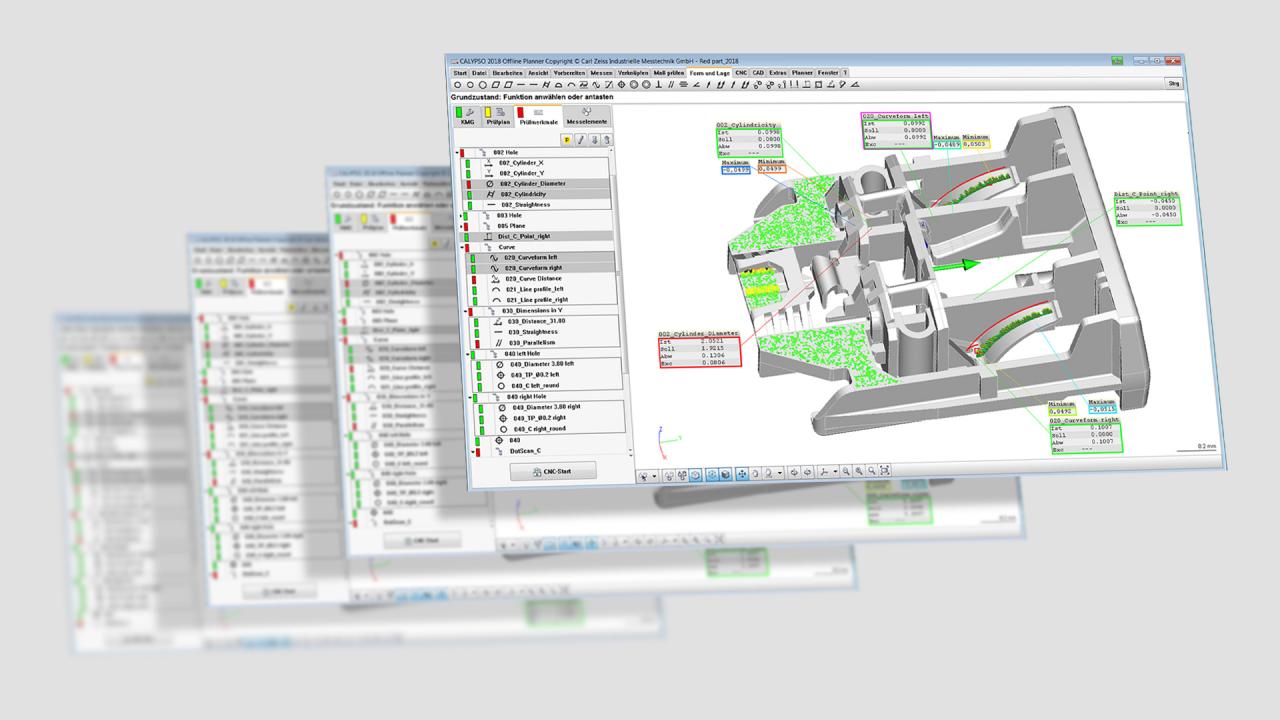
Task: Toggle the status indicator beside 002_Cylinder_Diameter
Action: [468, 184]
